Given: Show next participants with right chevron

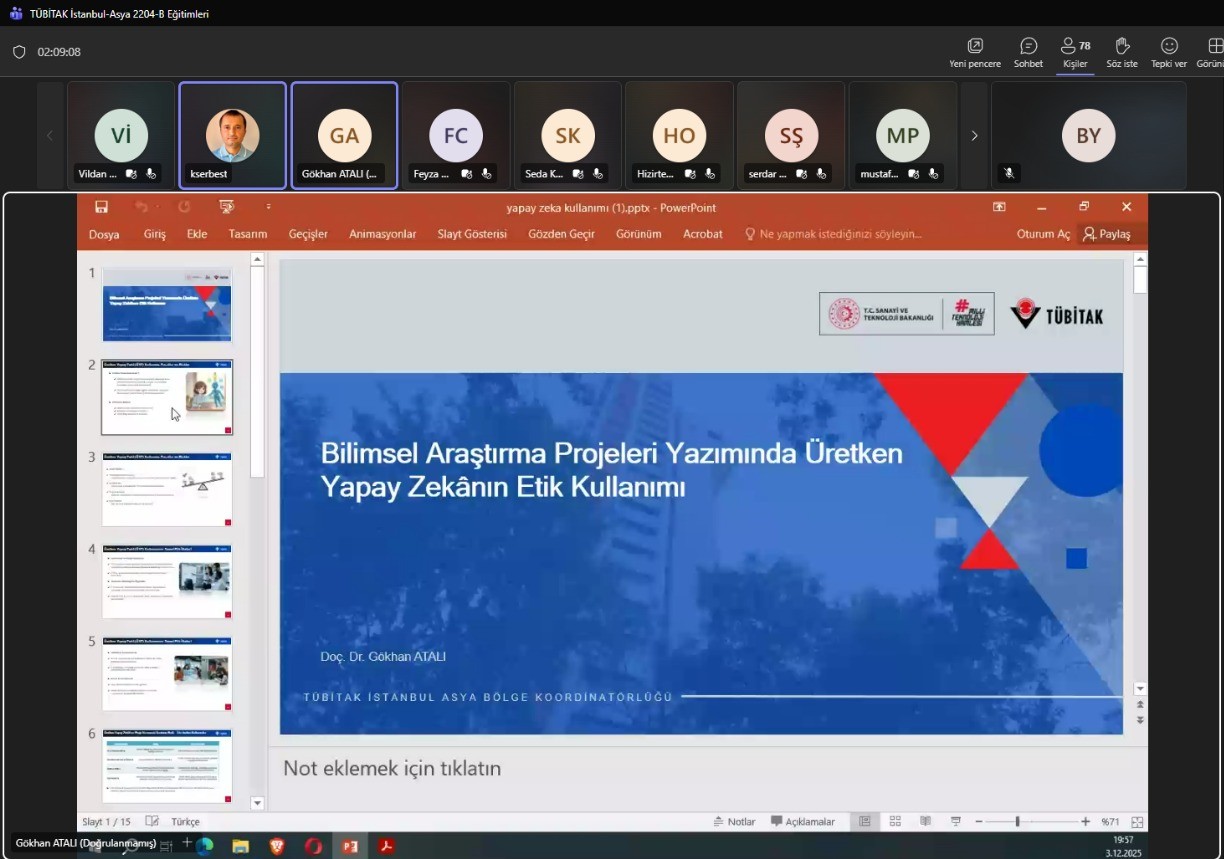Looking at the screenshot, I should tap(974, 136).
